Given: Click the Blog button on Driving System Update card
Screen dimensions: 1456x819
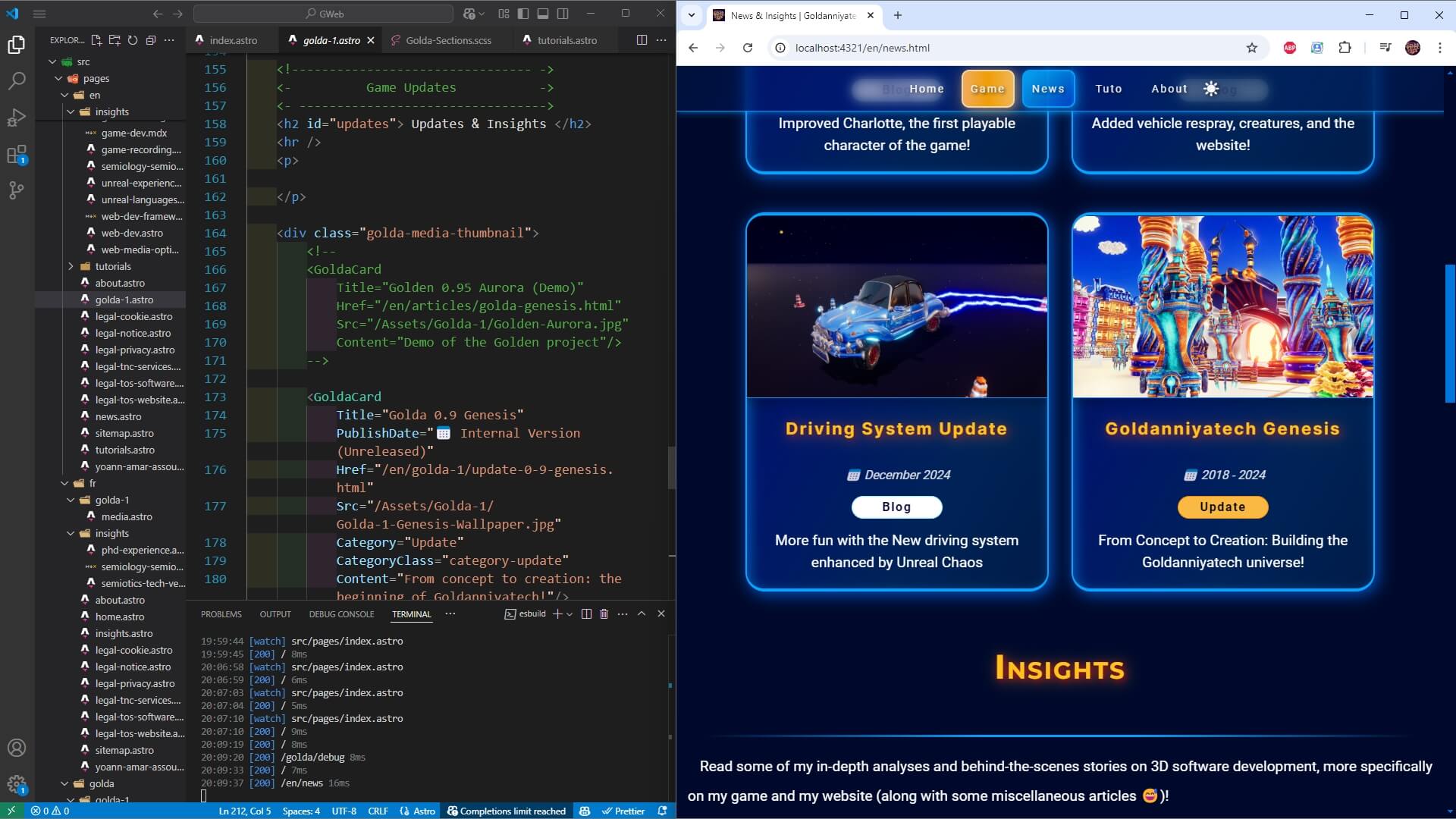Looking at the screenshot, I should click(x=896, y=507).
